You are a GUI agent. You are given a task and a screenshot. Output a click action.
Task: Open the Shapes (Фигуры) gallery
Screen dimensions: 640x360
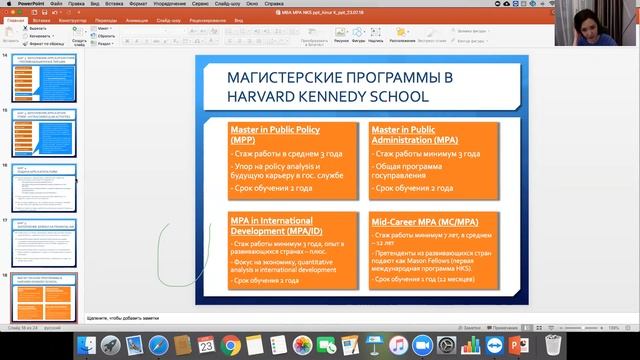pos(358,35)
